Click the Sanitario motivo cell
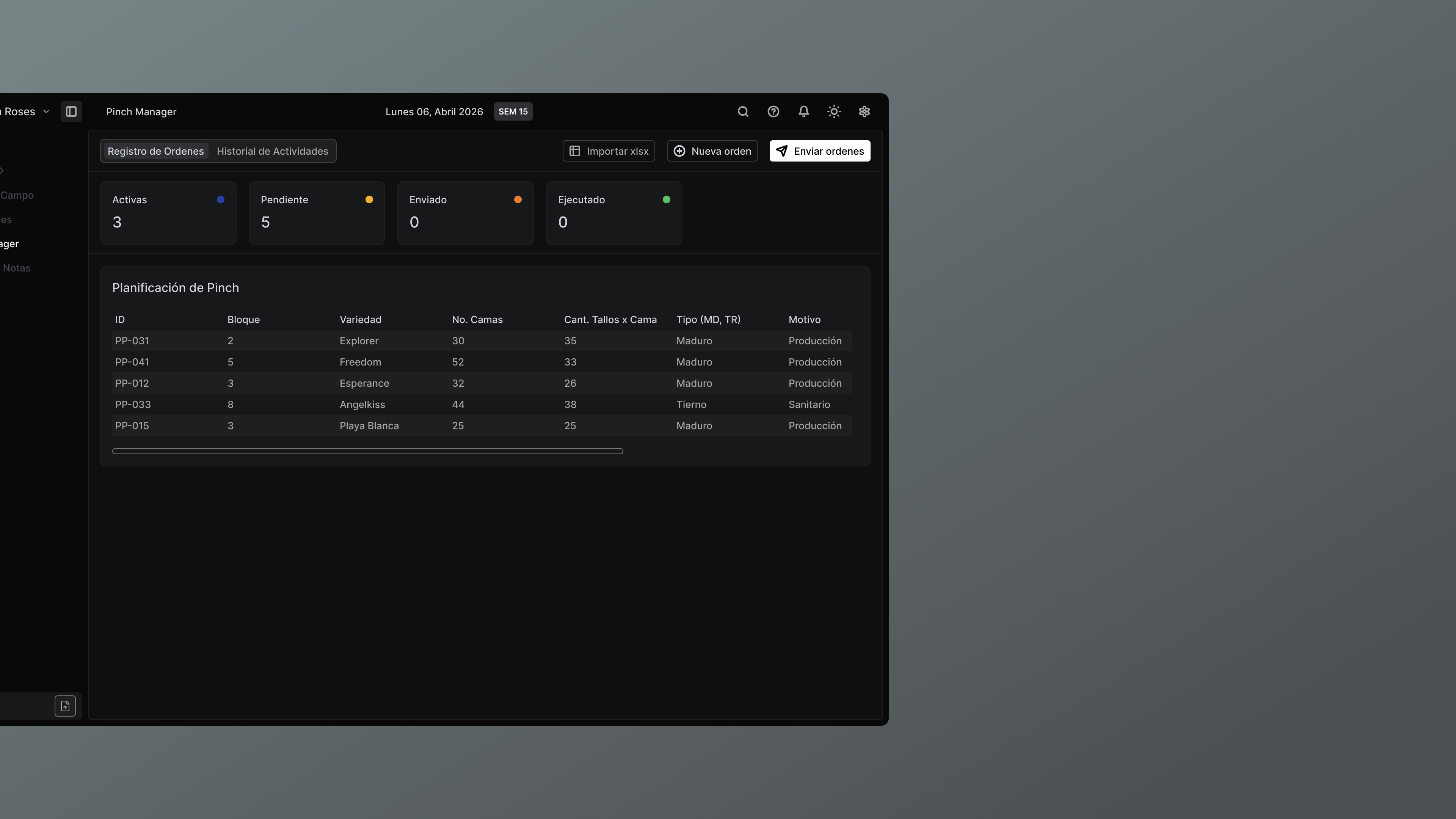1456x819 pixels. click(x=809, y=404)
